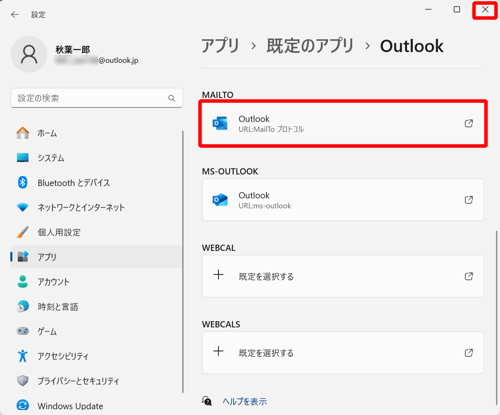Click the privacy shield icon
Image resolution: width=500 pixels, height=415 pixels.
coord(23,381)
